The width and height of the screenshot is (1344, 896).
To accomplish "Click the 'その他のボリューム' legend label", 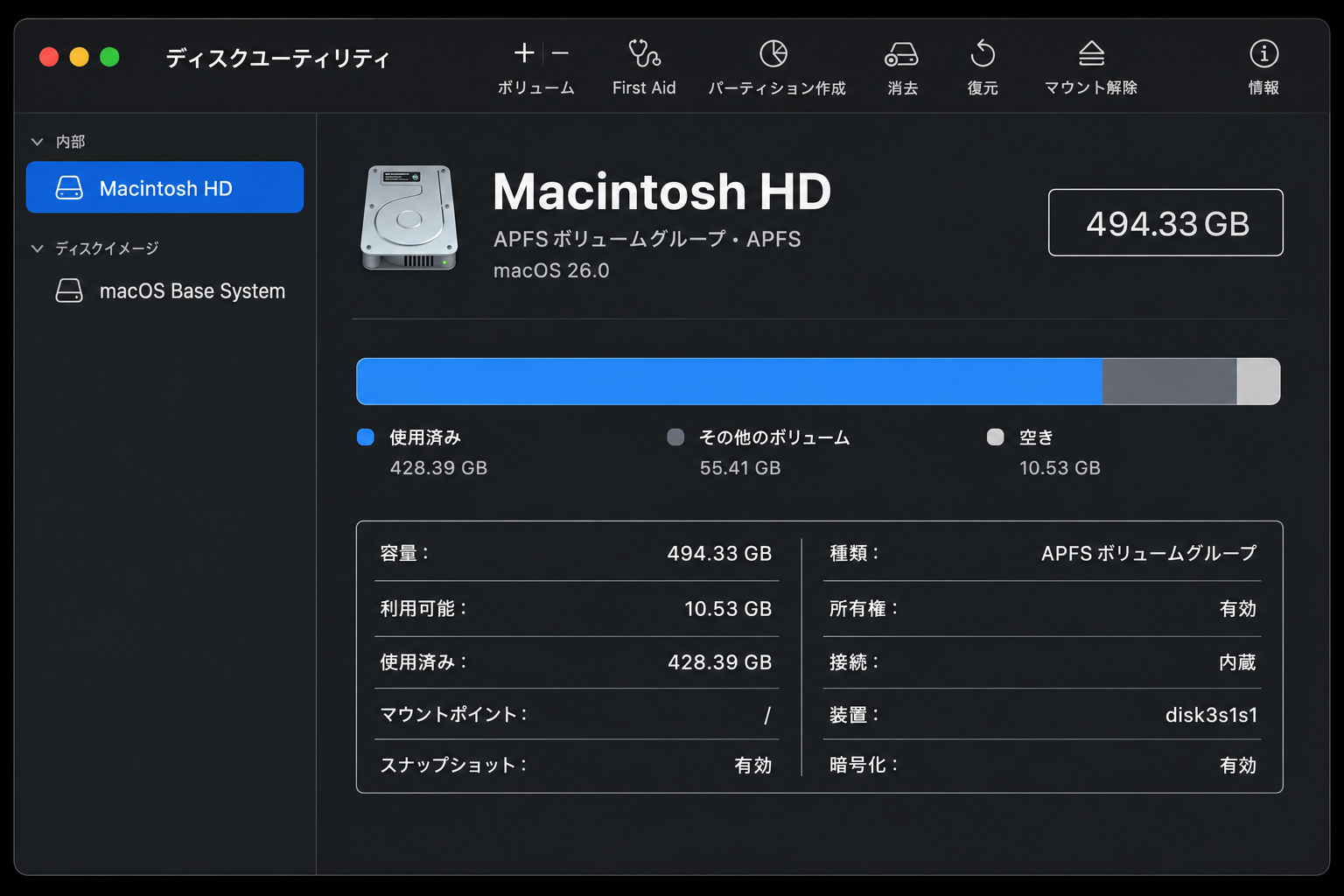I will tap(774, 437).
